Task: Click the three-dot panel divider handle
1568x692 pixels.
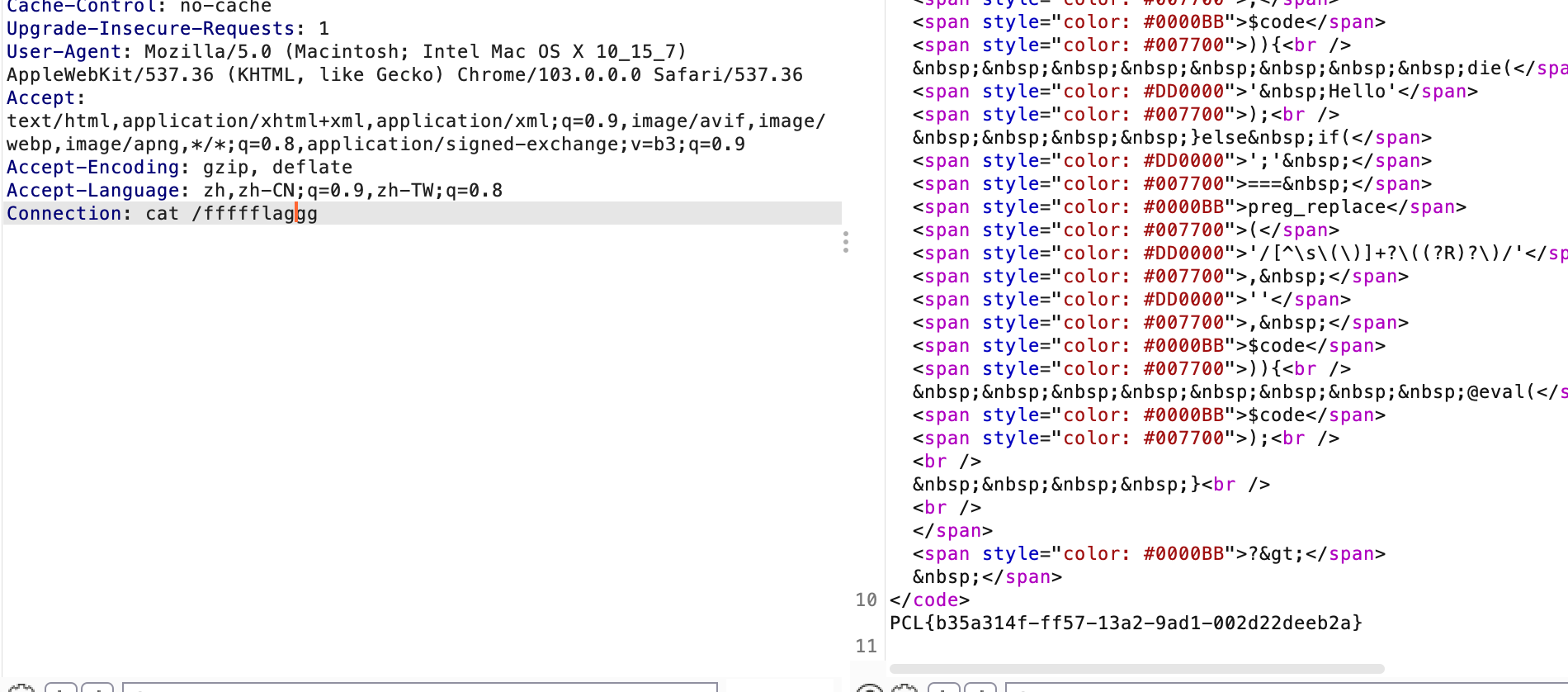Action: (846, 242)
